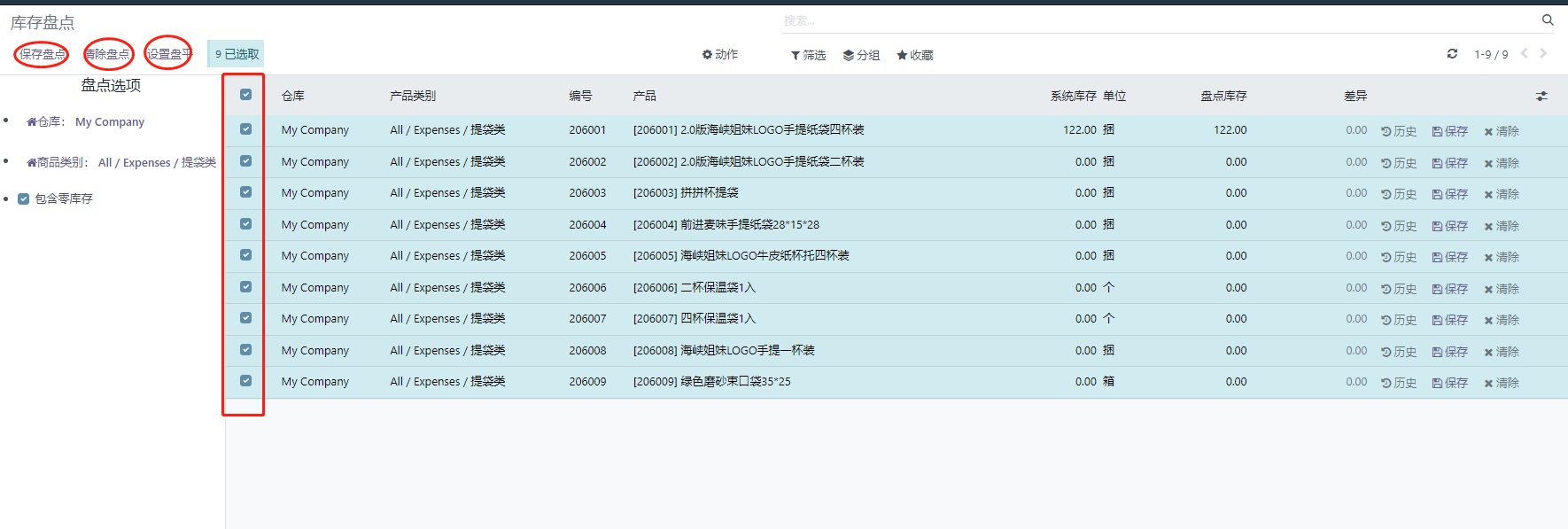Click into the search input field
This screenshot has height=529, width=1568.
[x=1152, y=20]
